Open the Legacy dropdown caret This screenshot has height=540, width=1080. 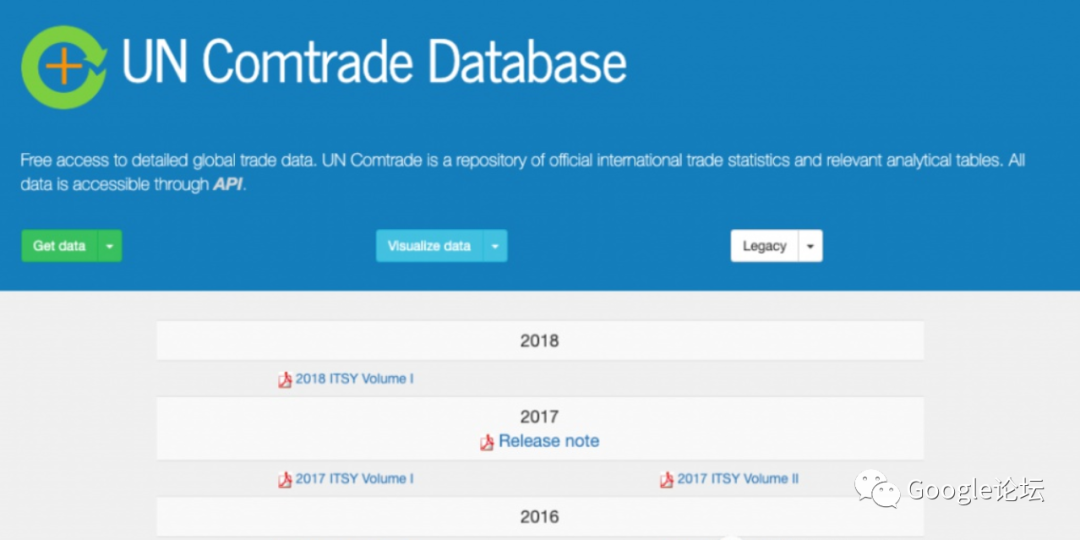click(810, 246)
